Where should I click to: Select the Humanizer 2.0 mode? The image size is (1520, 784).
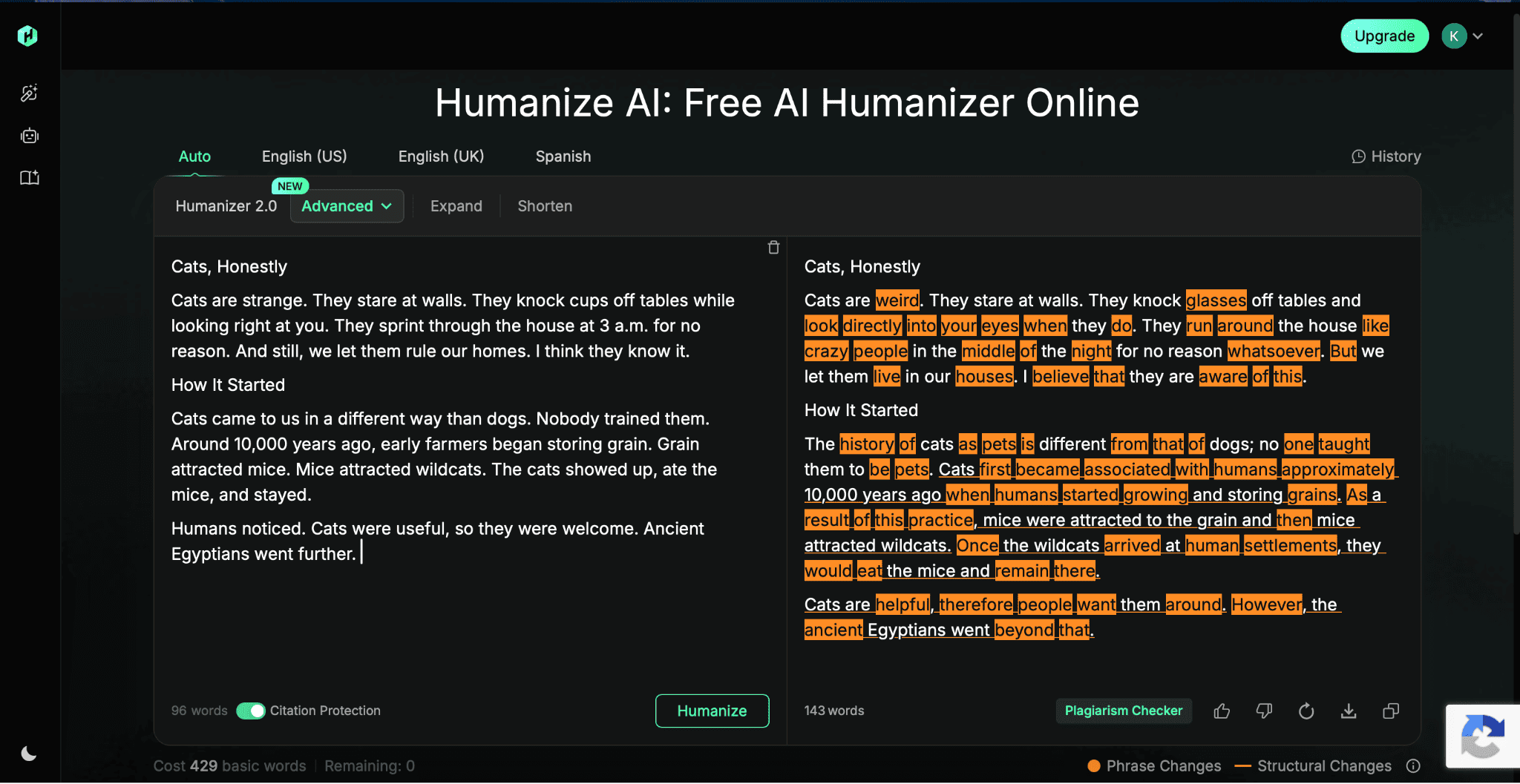(x=226, y=206)
